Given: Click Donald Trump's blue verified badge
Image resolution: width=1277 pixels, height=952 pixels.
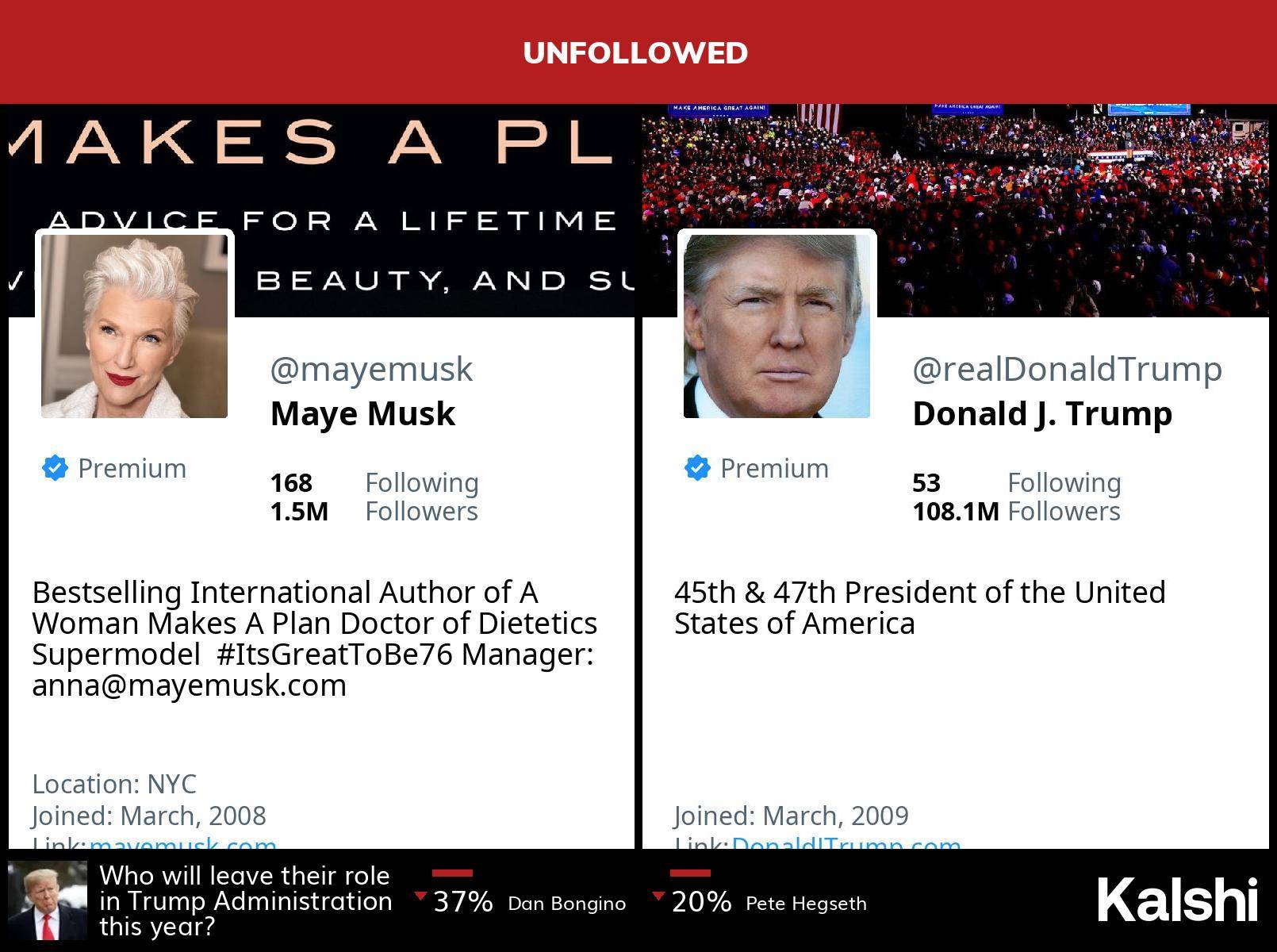Looking at the screenshot, I should pos(697,468).
